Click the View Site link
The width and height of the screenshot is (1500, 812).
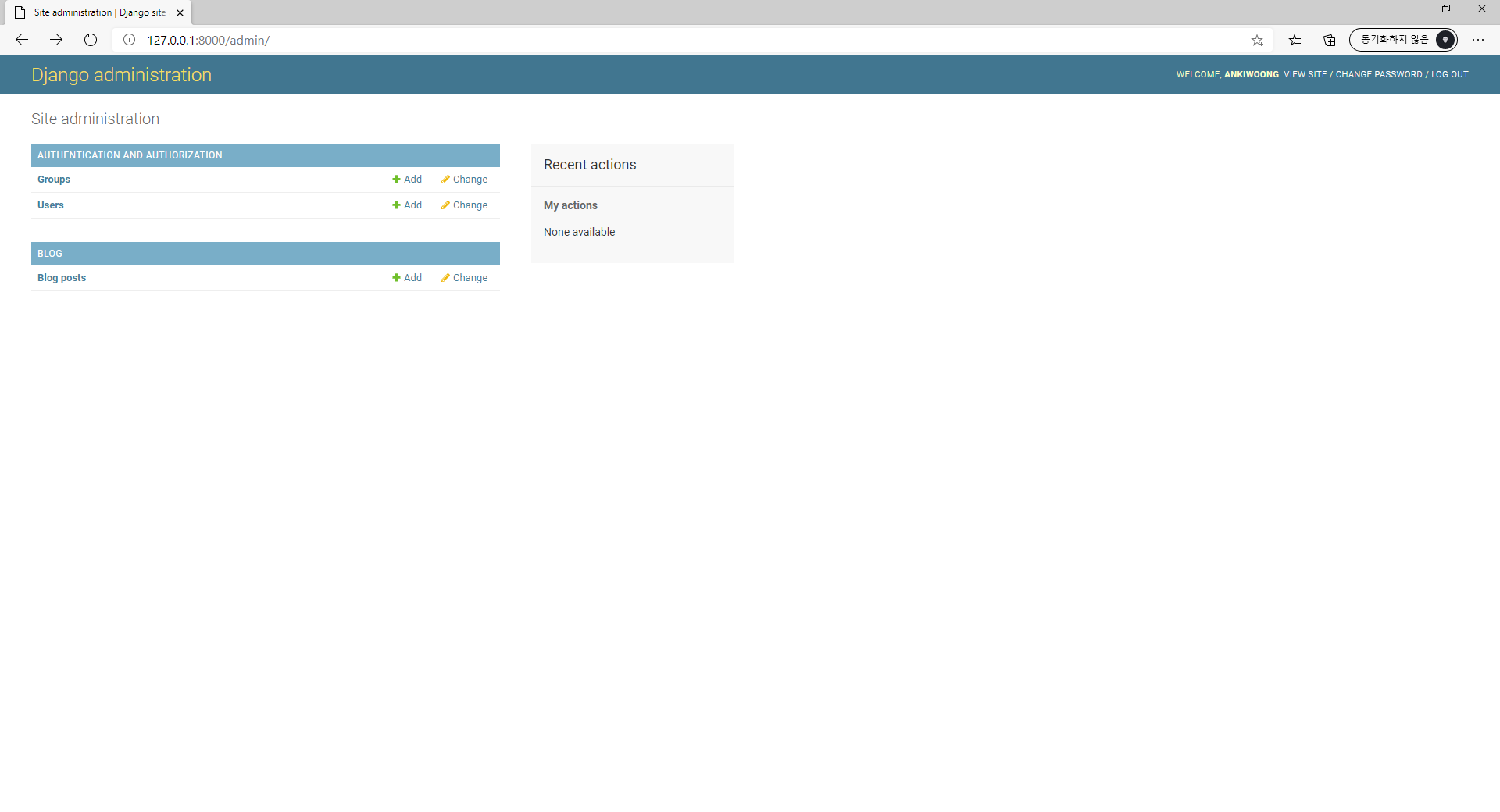click(x=1305, y=75)
